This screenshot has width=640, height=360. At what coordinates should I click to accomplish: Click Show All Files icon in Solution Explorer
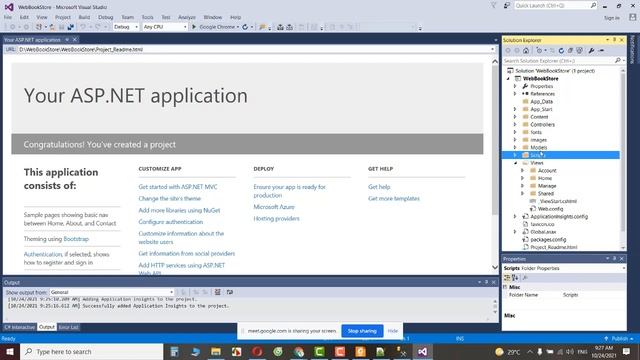click(579, 51)
